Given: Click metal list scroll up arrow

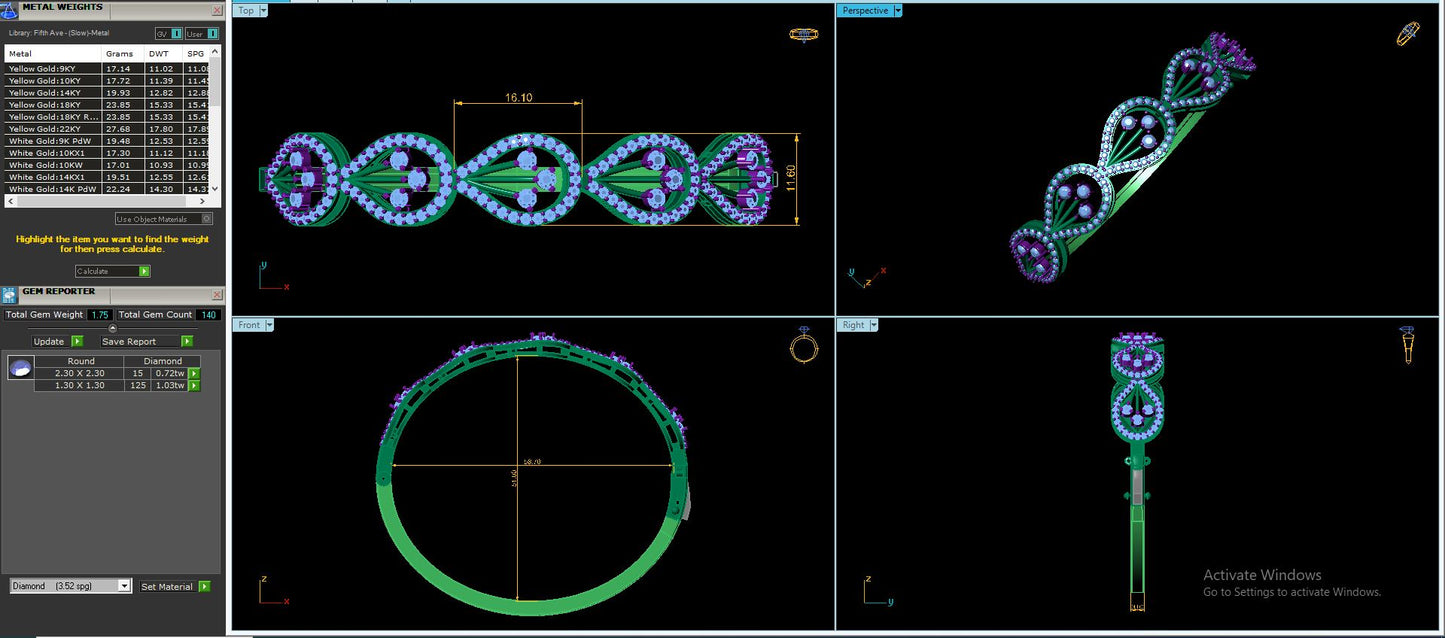Looking at the screenshot, I should coord(215,51).
